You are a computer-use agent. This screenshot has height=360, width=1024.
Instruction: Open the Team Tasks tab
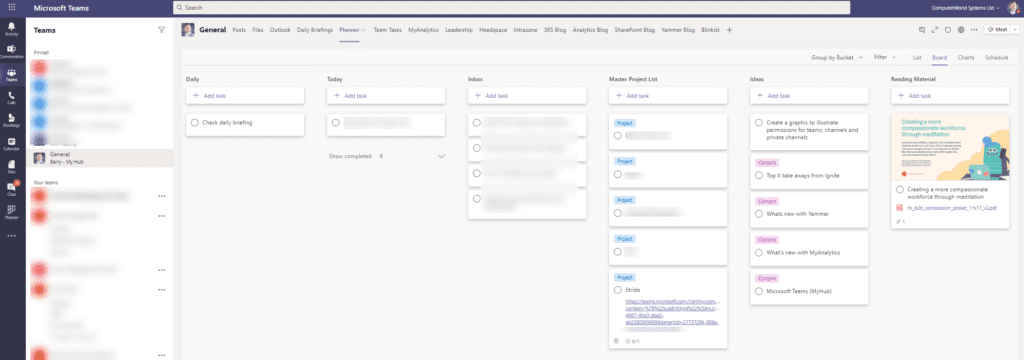pyautogui.click(x=387, y=29)
